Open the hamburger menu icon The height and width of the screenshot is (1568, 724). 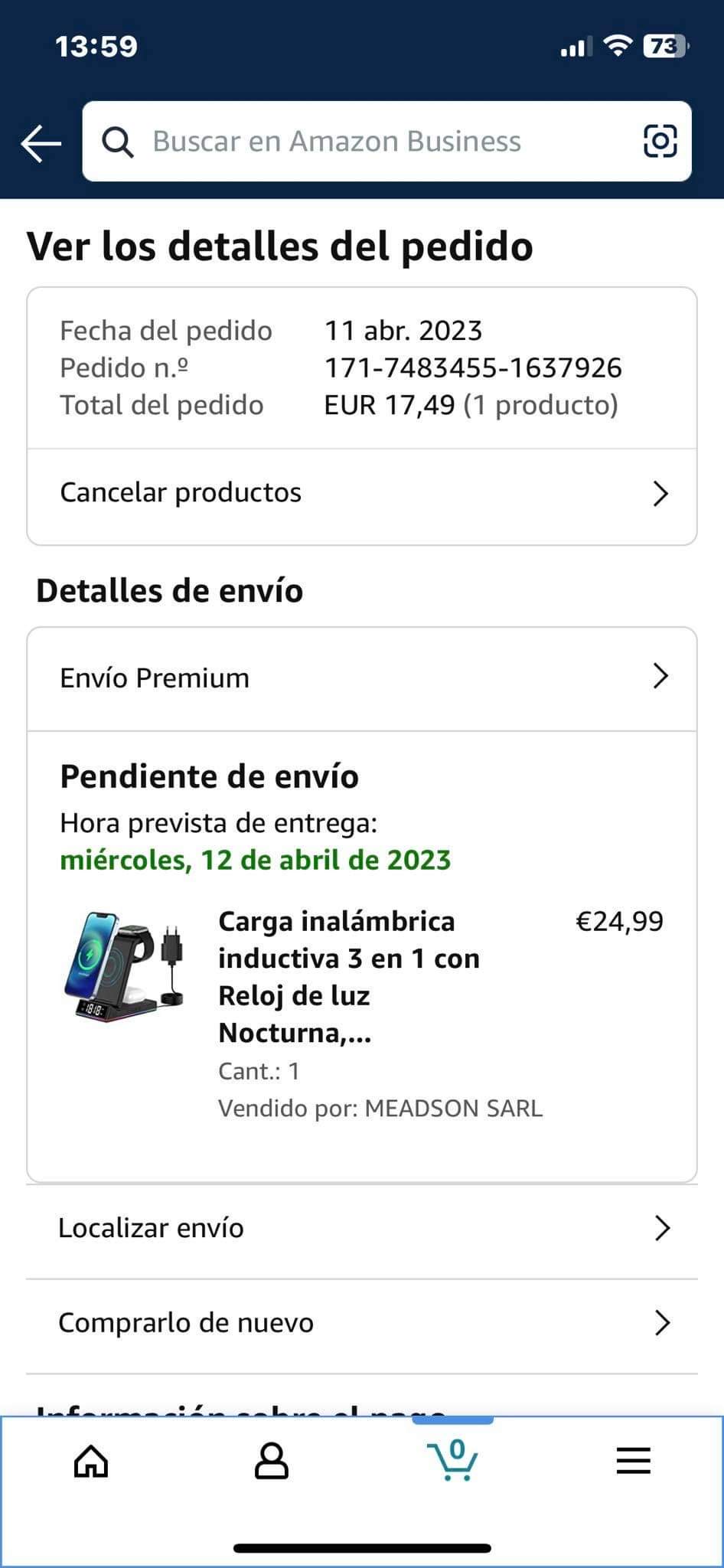coord(634,1462)
